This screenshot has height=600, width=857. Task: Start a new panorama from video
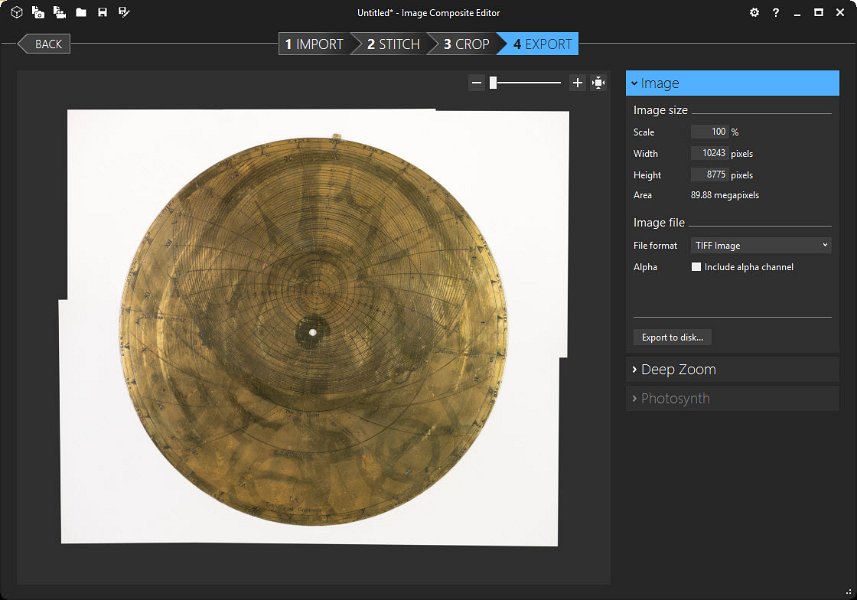point(59,13)
